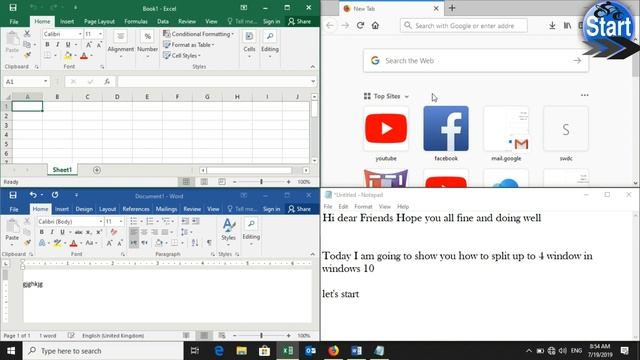Toggle Italic in Word Font group

52,232
